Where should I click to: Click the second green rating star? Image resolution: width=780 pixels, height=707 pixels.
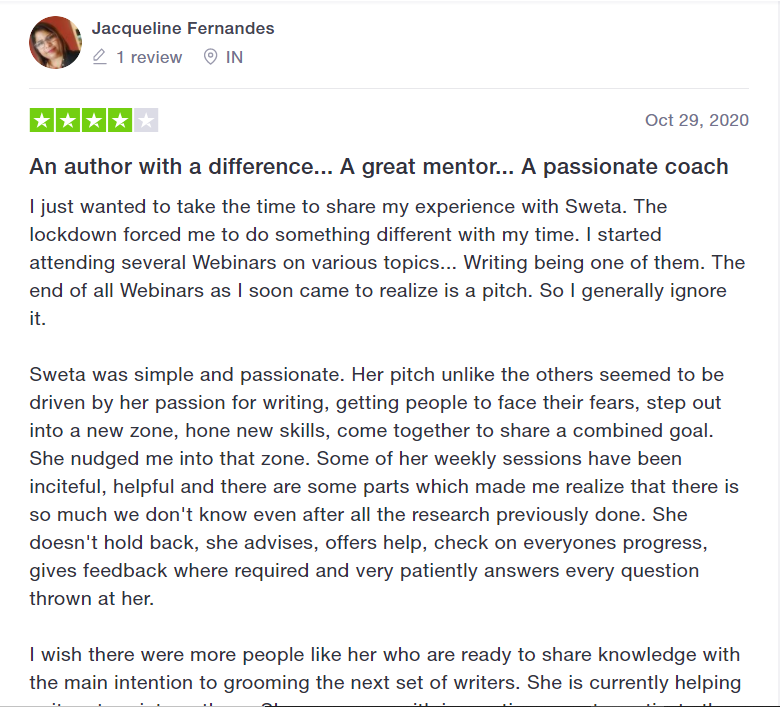point(68,121)
